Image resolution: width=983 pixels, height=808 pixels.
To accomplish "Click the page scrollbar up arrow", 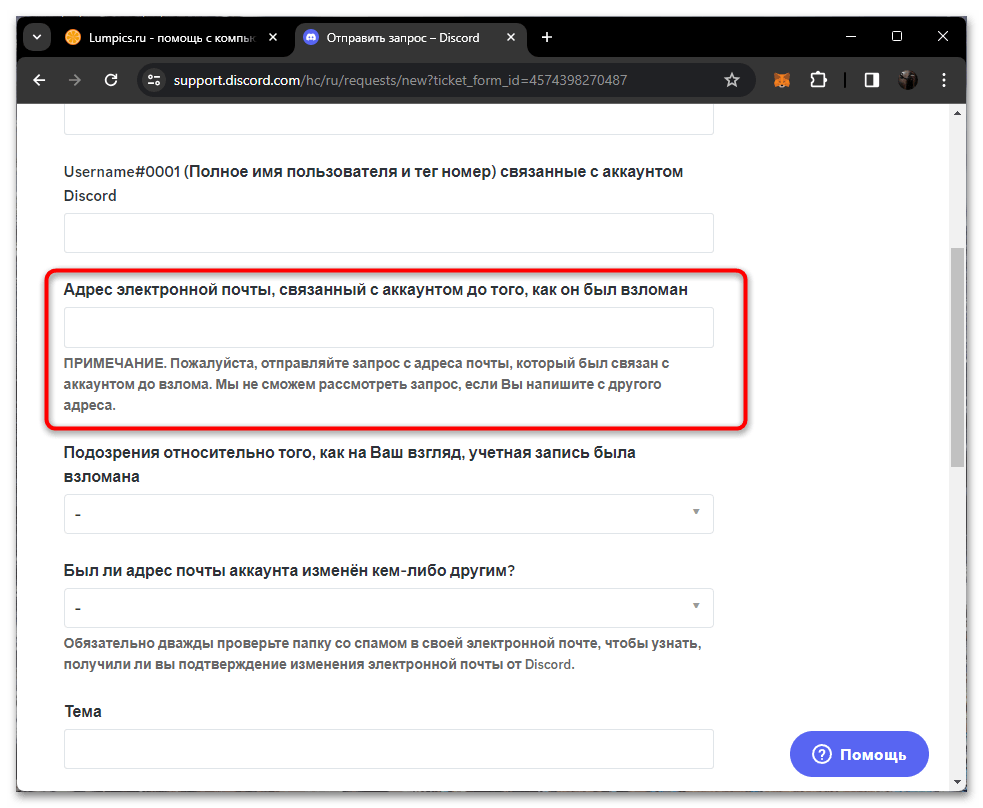I will tap(957, 113).
